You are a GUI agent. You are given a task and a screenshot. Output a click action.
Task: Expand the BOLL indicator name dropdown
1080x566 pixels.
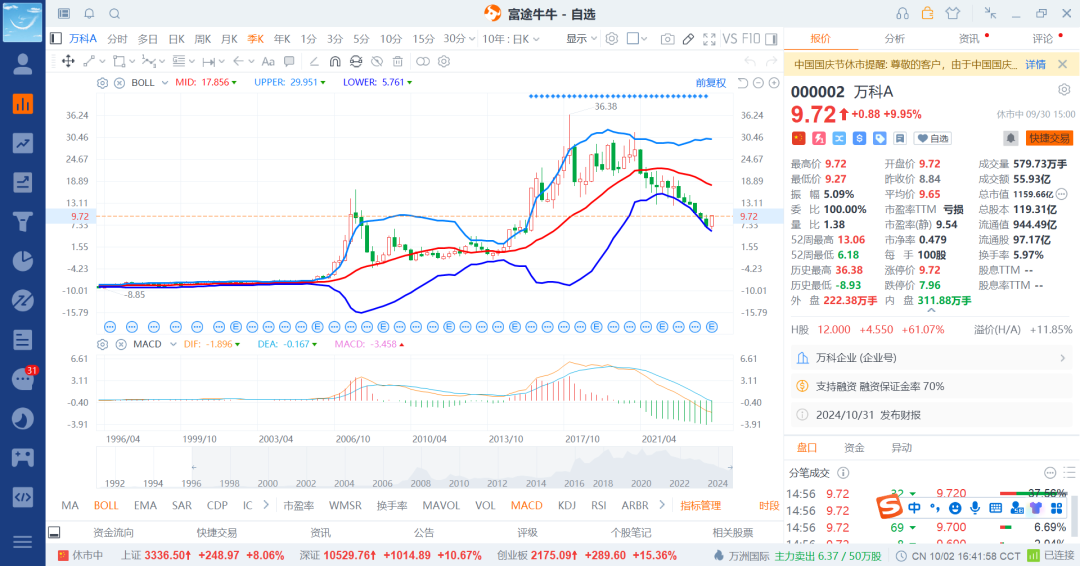165,83
